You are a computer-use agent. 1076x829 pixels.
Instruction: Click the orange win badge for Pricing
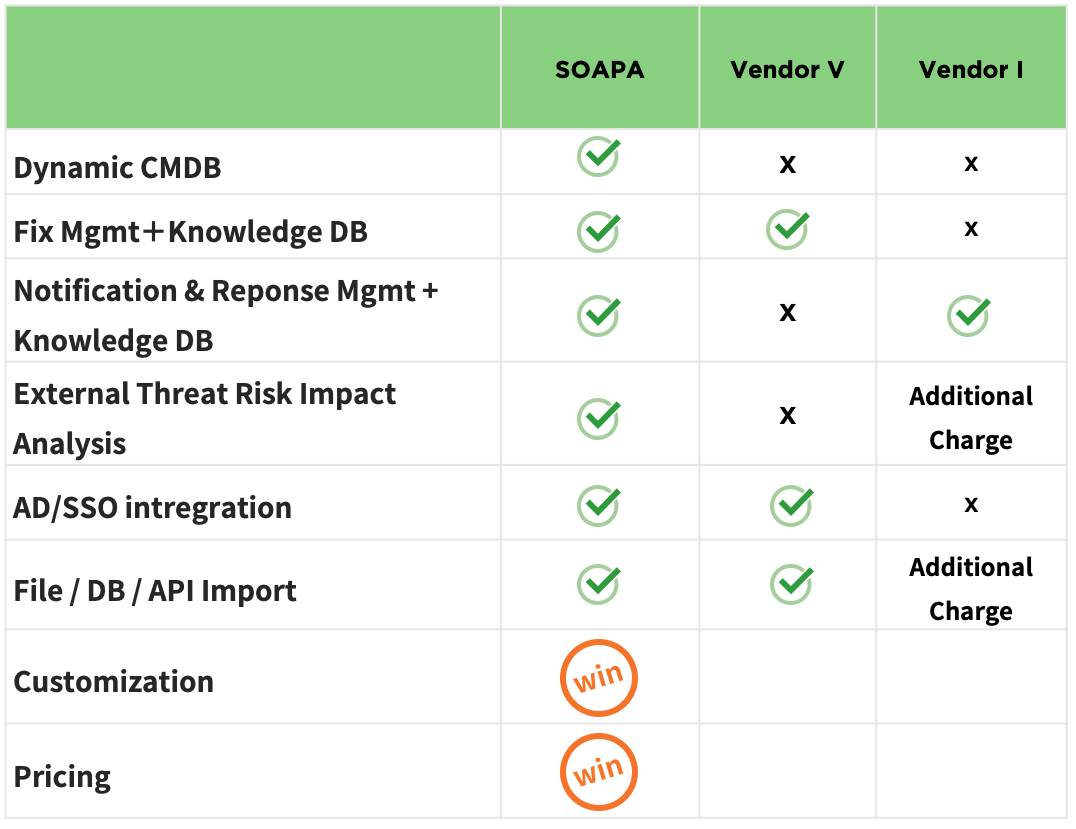(x=598, y=772)
